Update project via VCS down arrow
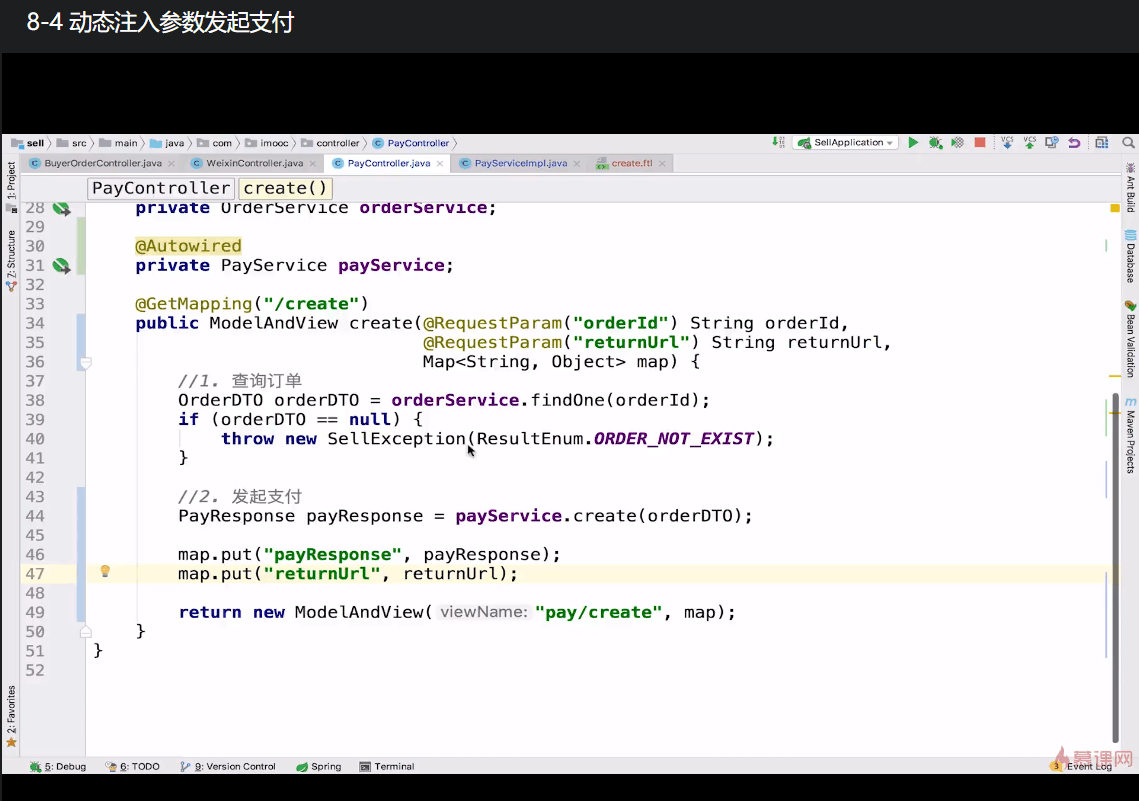The height and width of the screenshot is (801, 1139). (x=1007, y=142)
